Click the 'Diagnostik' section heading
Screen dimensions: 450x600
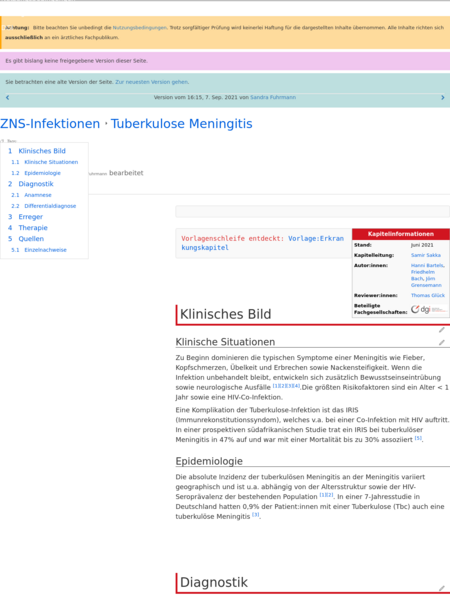[x=214, y=582]
